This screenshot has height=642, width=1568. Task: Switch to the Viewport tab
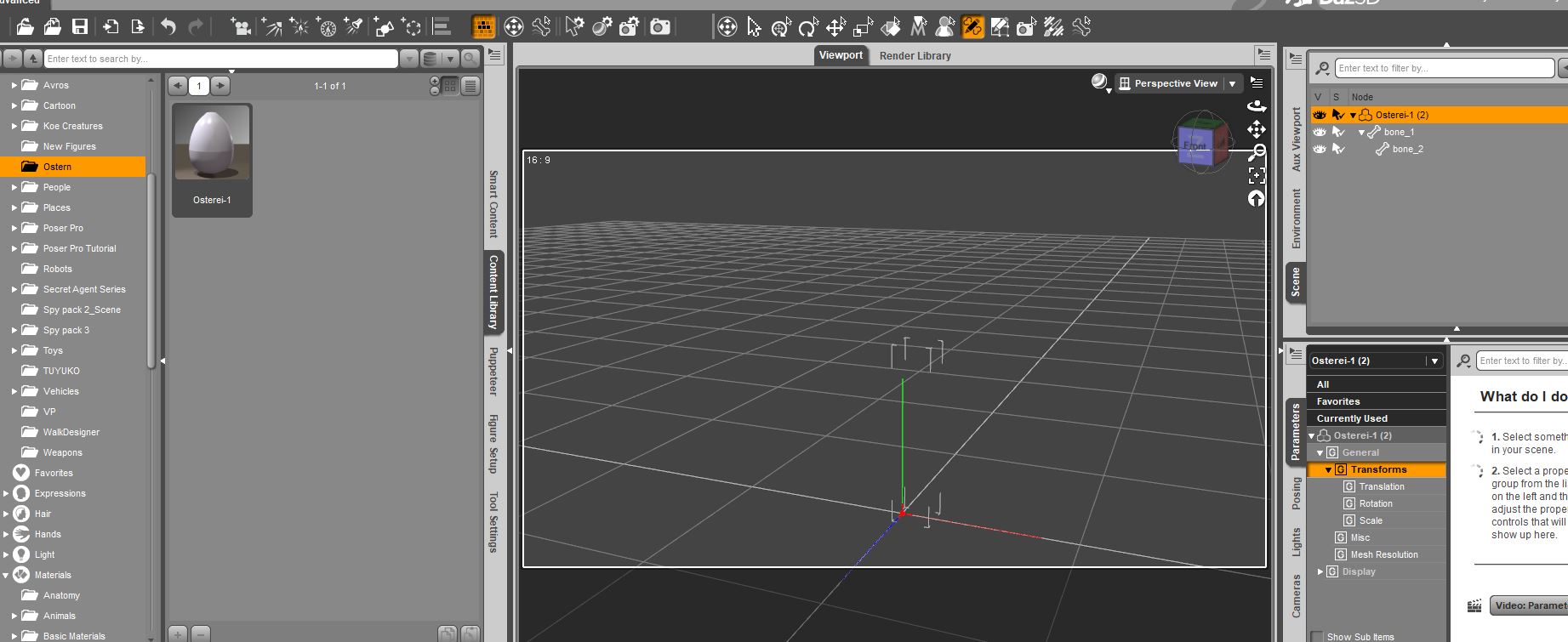[841, 55]
